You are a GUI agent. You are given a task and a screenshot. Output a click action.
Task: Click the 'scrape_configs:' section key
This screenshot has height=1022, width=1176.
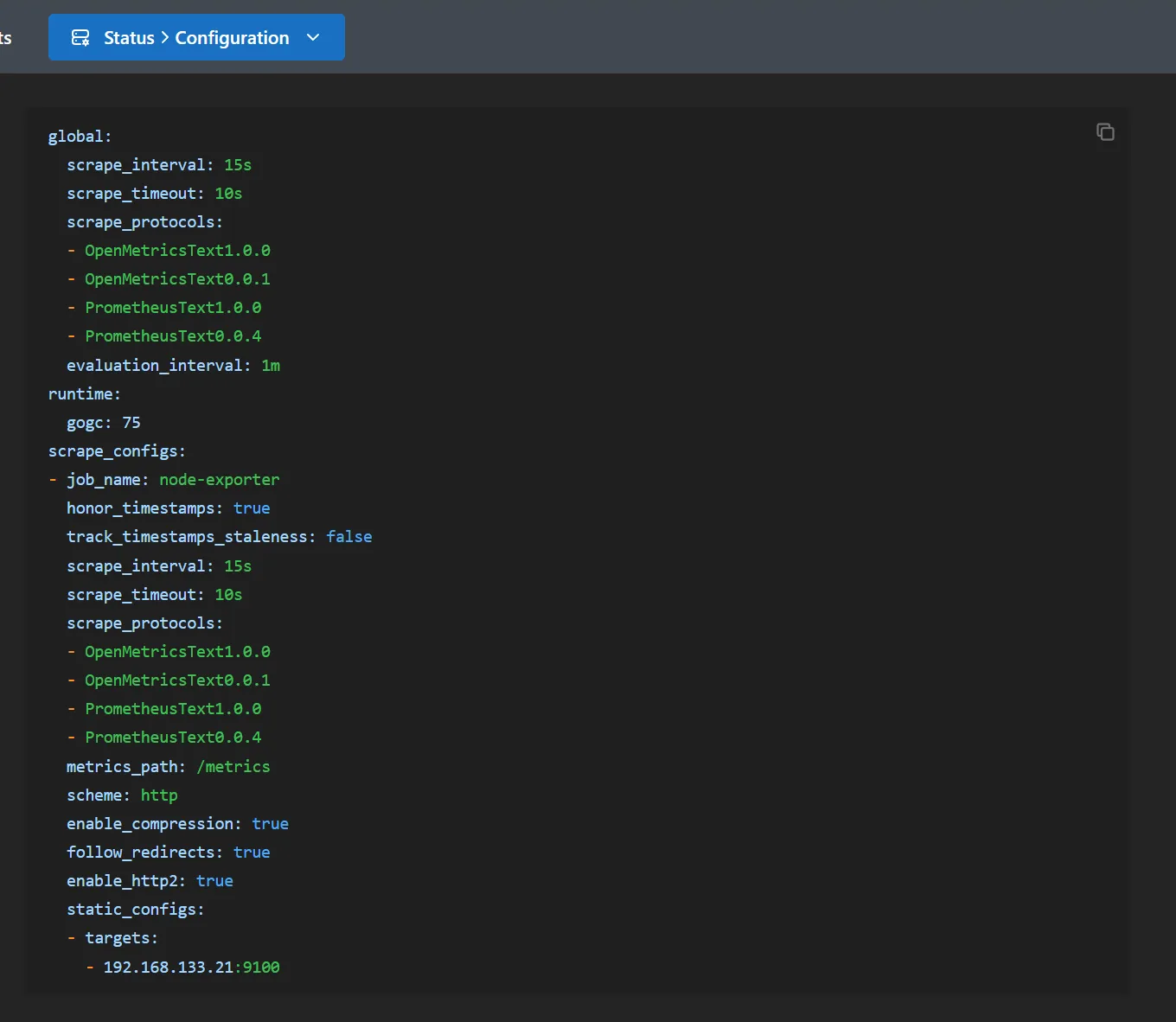point(117,451)
